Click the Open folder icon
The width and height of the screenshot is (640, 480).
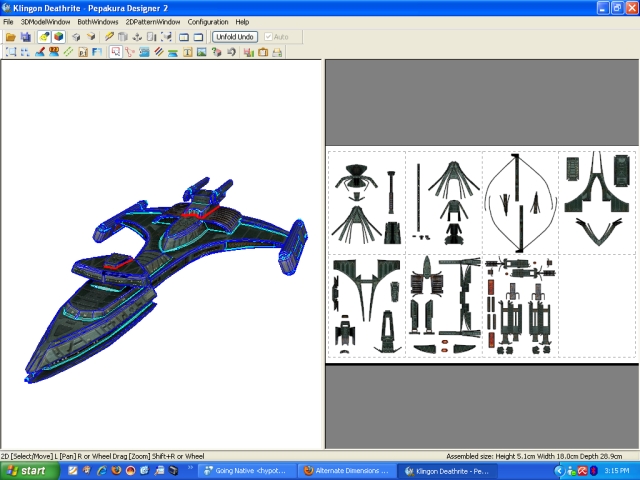pos(11,37)
